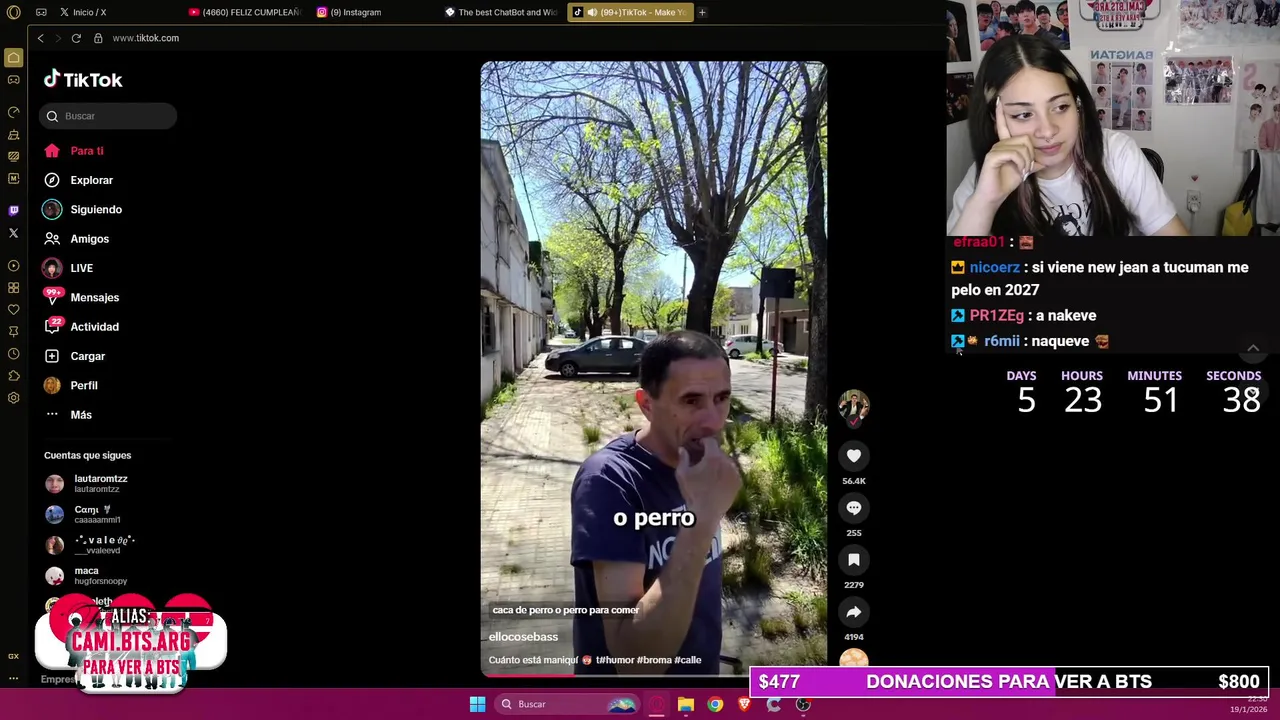
Task: Click GX Control speedometer icon in sidebar
Action: 13,112
